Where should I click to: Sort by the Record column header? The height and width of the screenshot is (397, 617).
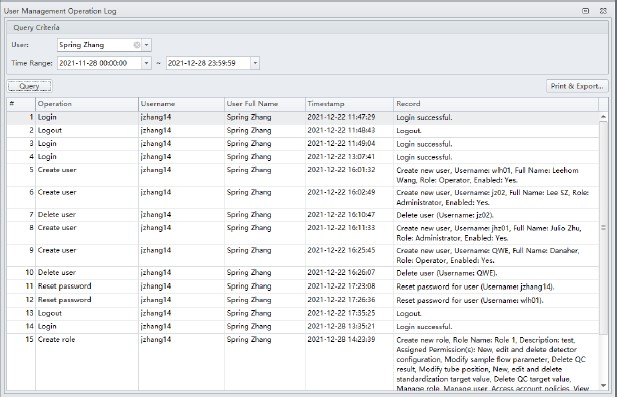495,104
